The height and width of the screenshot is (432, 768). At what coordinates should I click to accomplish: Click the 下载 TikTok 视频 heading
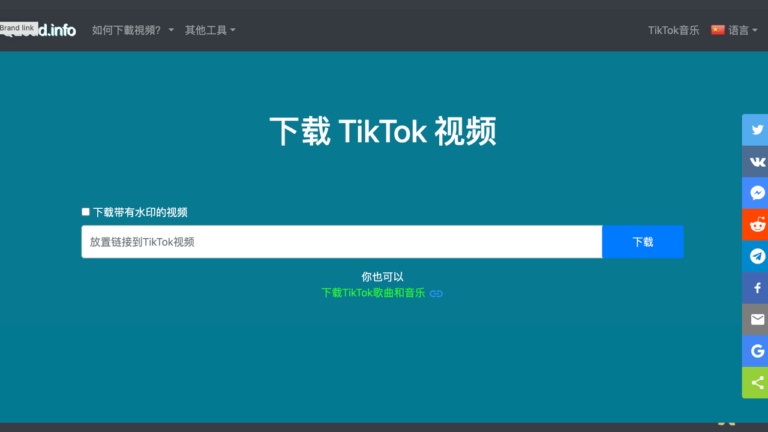(383, 131)
